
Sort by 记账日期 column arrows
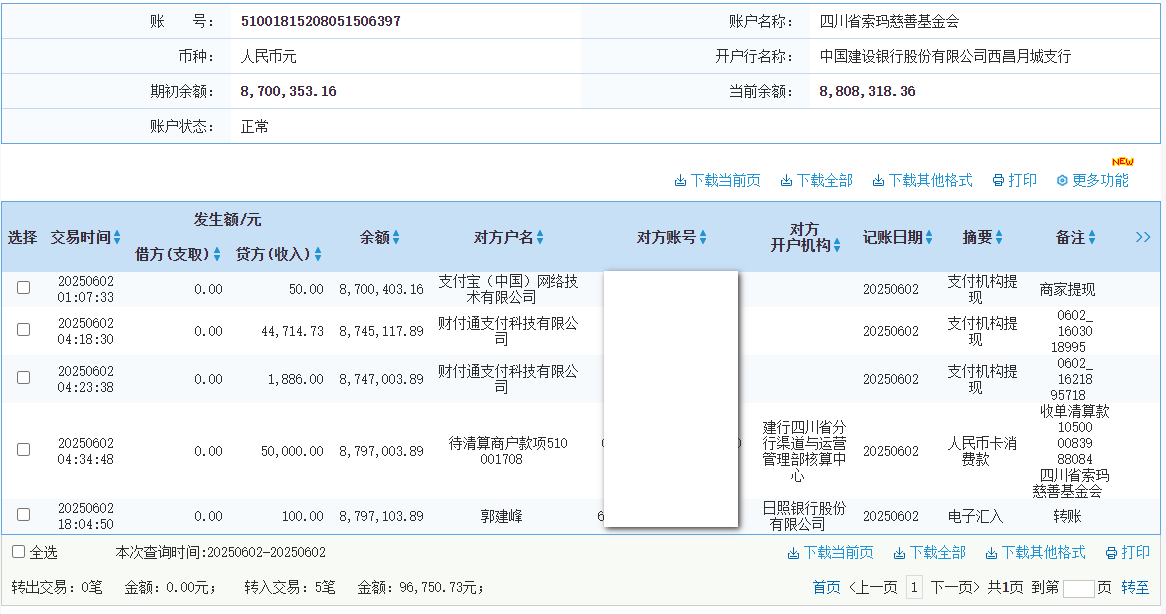tap(929, 237)
